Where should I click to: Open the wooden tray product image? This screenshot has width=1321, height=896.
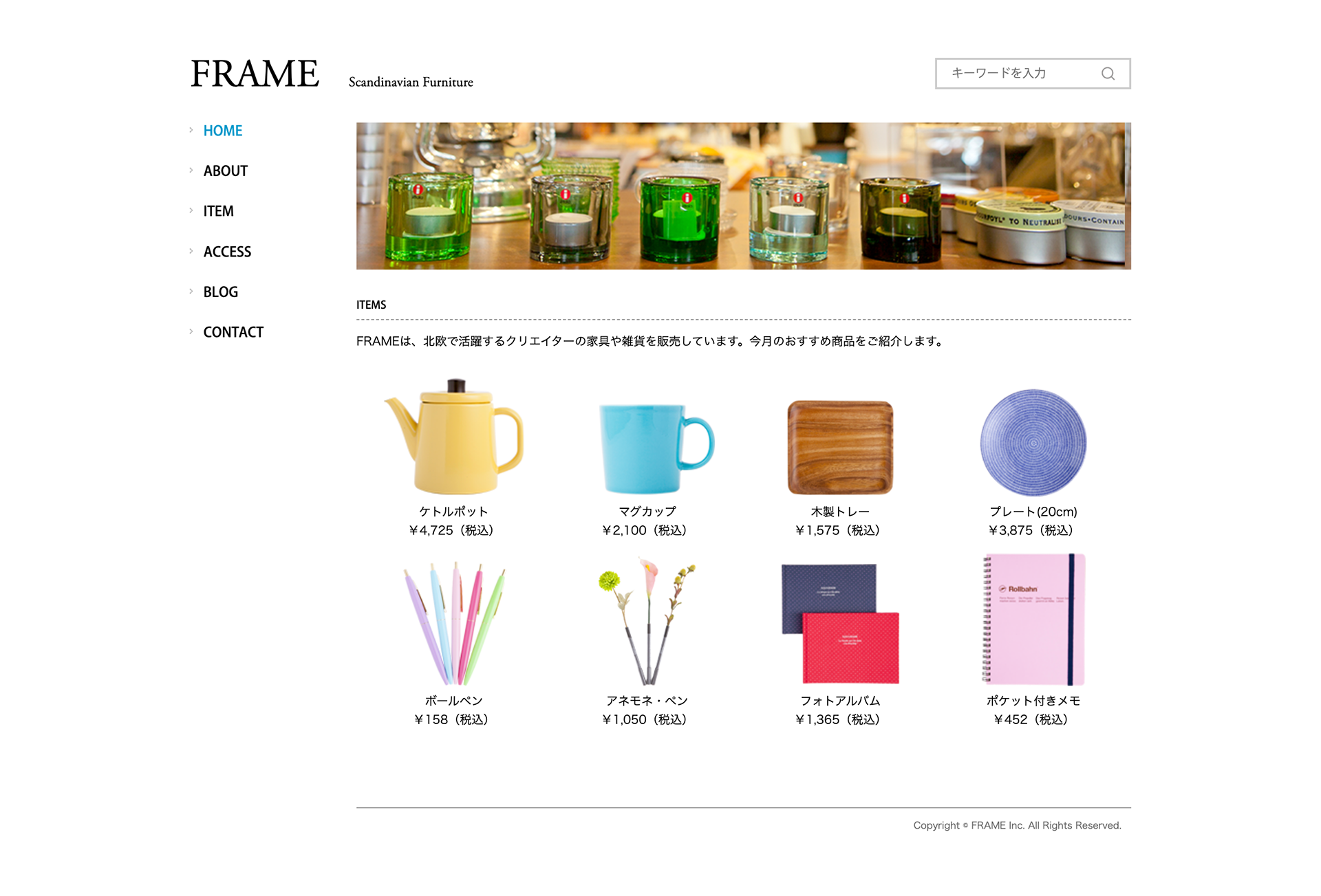coord(839,447)
